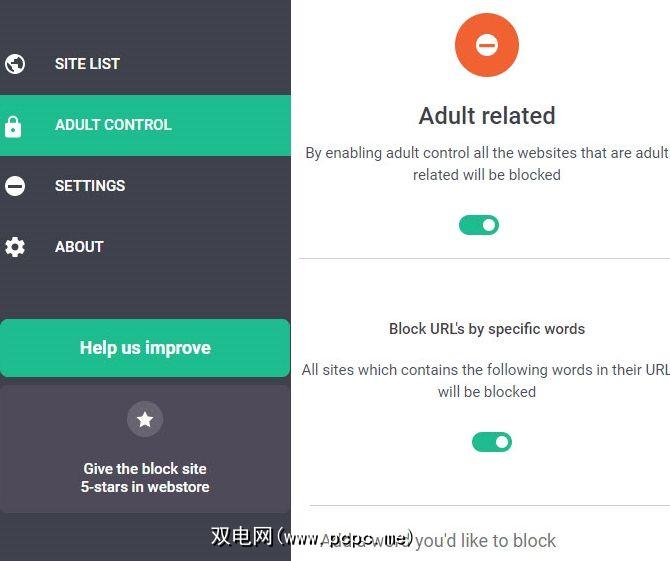Click the Adult related heading
This screenshot has height=561, width=670.
pos(487,116)
